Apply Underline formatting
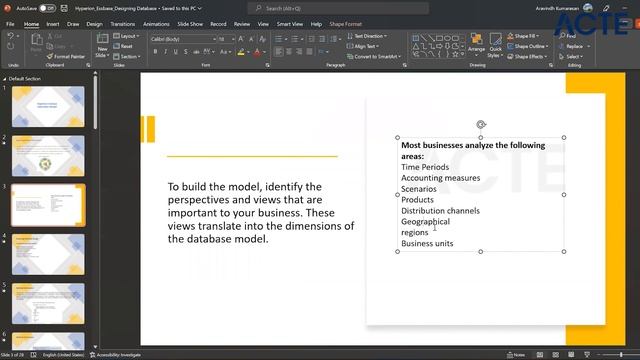The image size is (640, 360). point(176,52)
